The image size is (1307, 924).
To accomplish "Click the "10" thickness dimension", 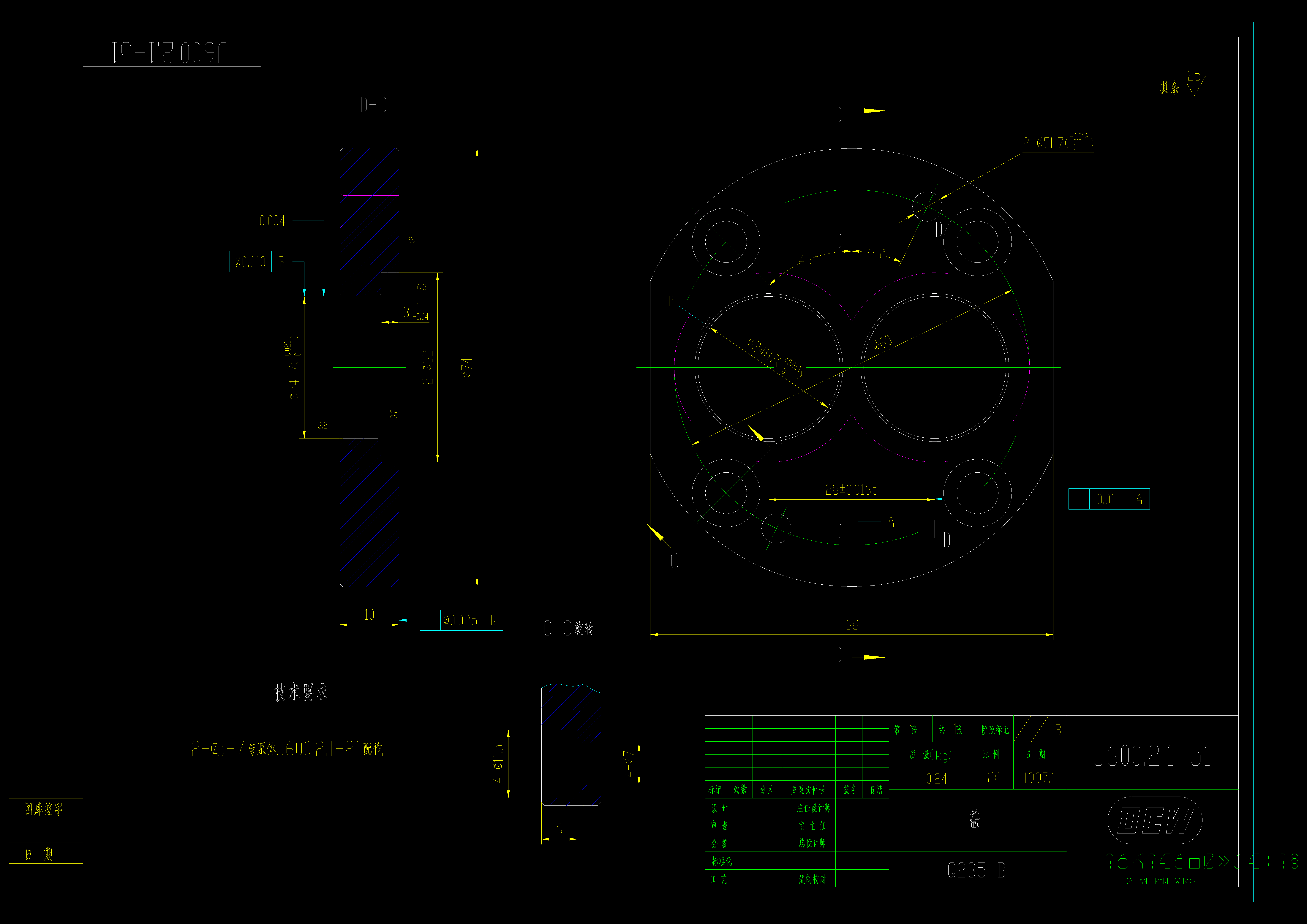I will [369, 615].
